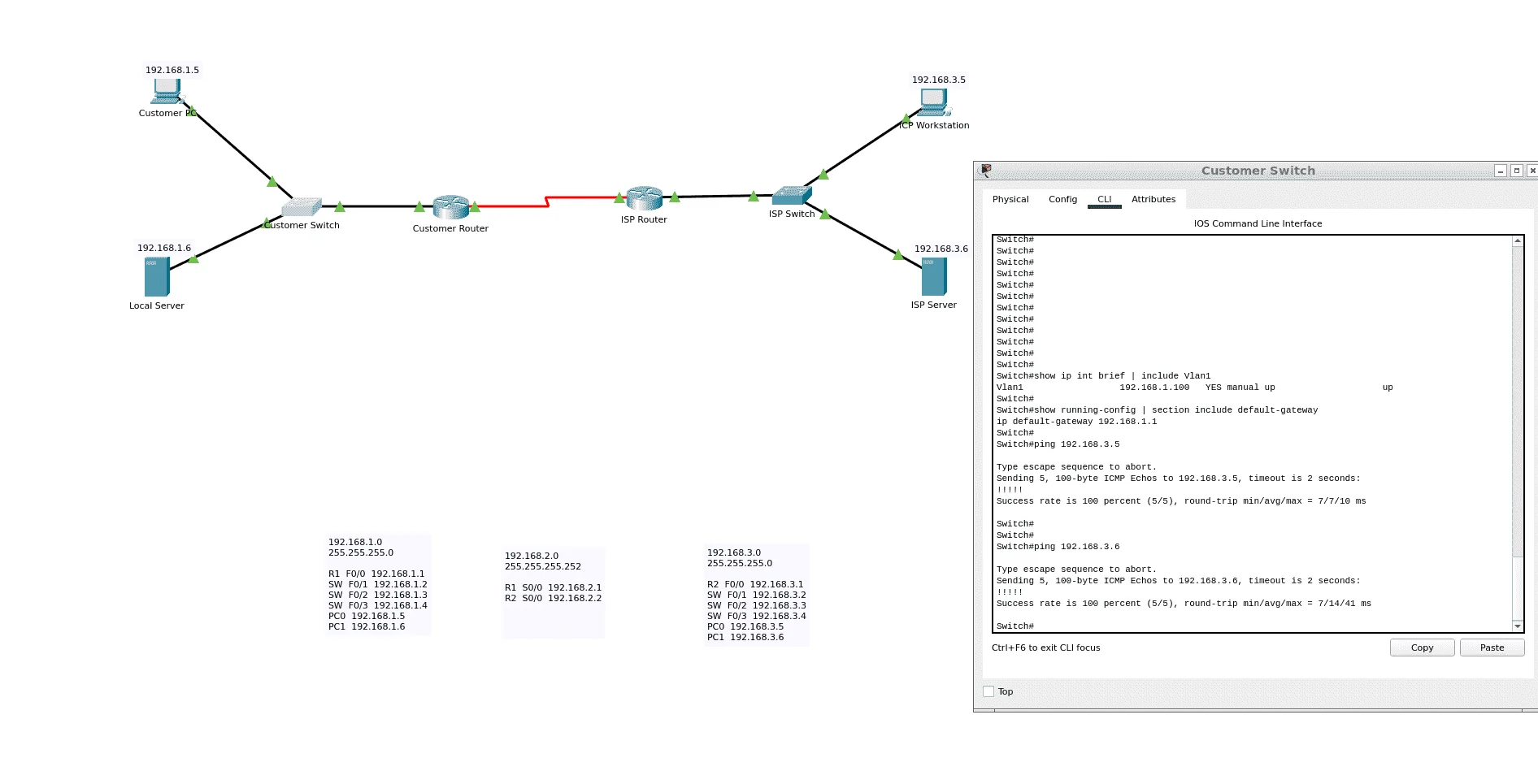The height and width of the screenshot is (784, 1538).
Task: Select the 192.168.2.0 network note
Action: [554, 593]
